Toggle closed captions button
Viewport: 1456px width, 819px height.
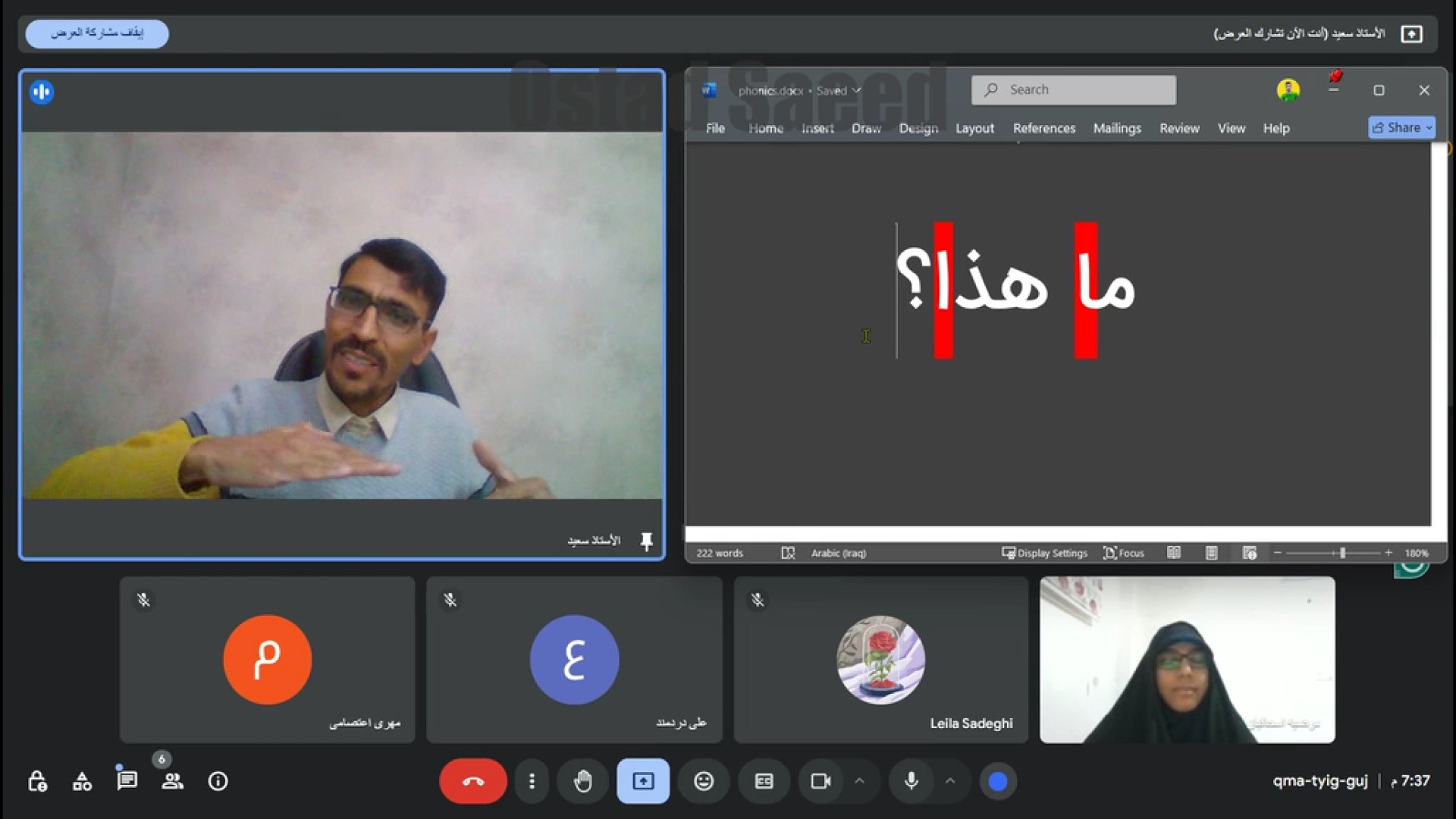click(x=764, y=781)
